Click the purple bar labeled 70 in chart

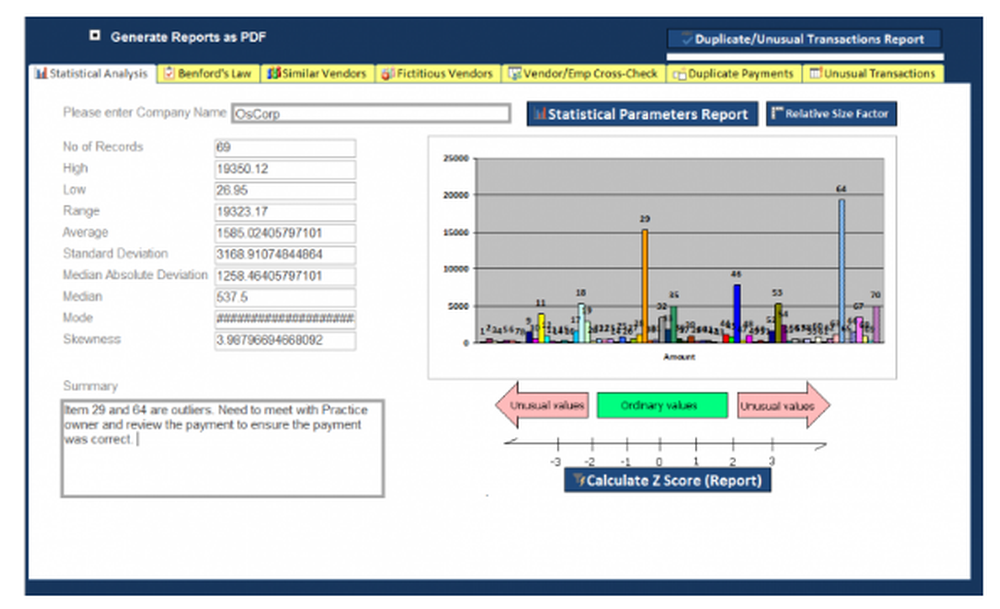coord(876,324)
